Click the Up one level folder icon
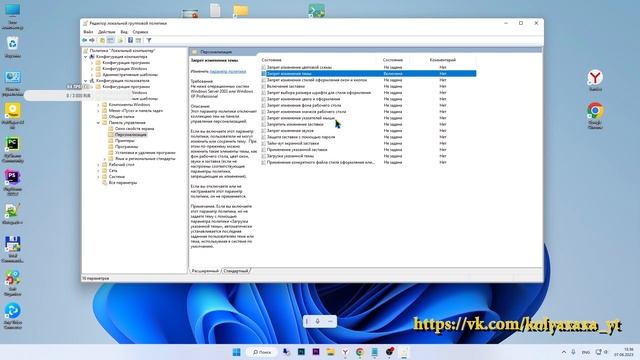Screen dimensions: 640x360 coord(102,40)
